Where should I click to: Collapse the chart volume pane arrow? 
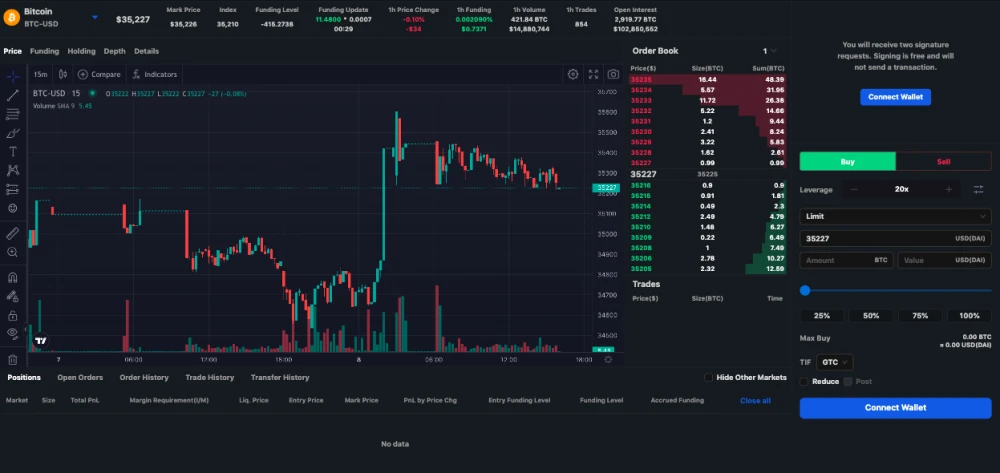[x=26, y=330]
